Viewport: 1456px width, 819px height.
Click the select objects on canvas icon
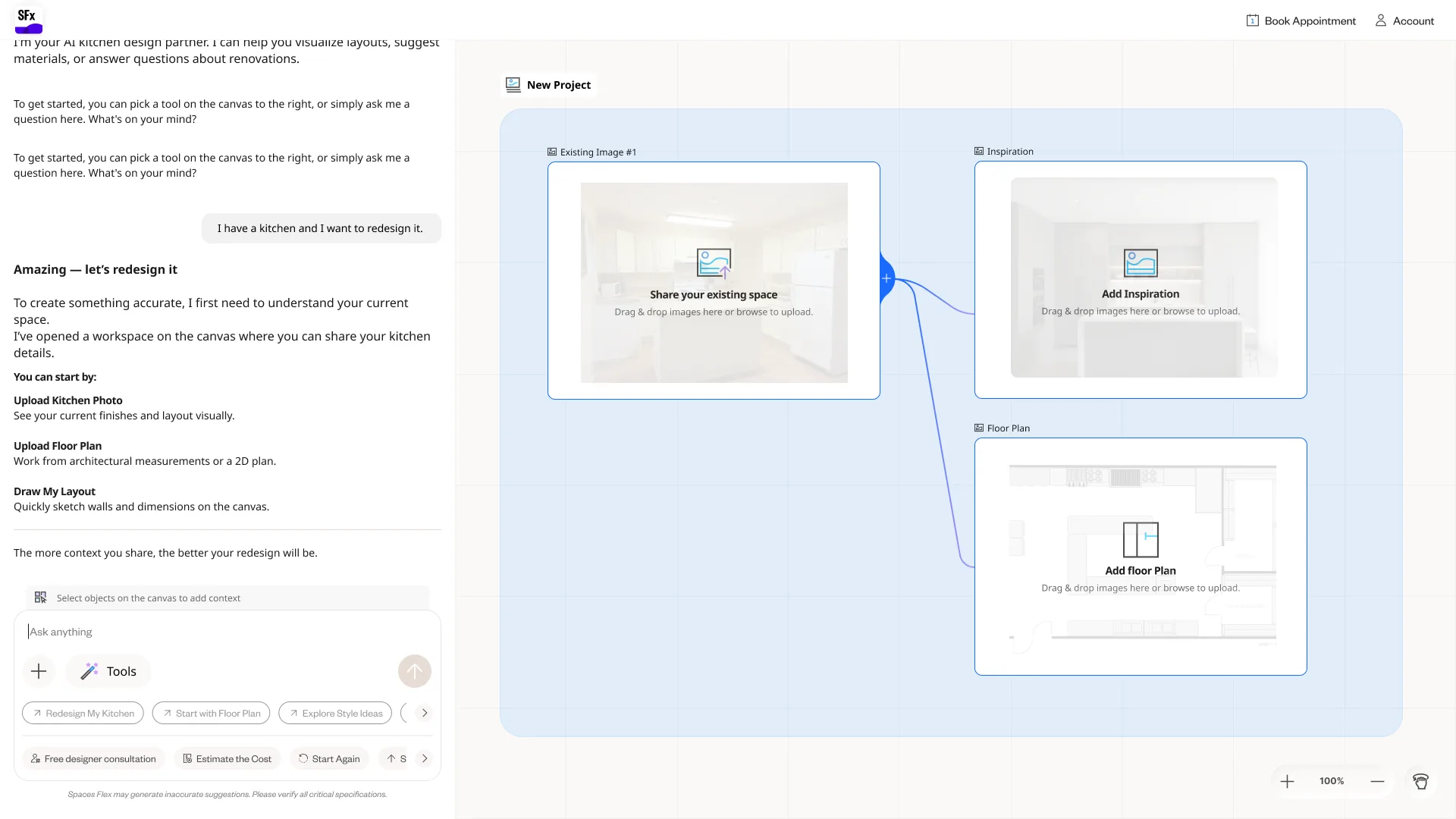point(41,598)
